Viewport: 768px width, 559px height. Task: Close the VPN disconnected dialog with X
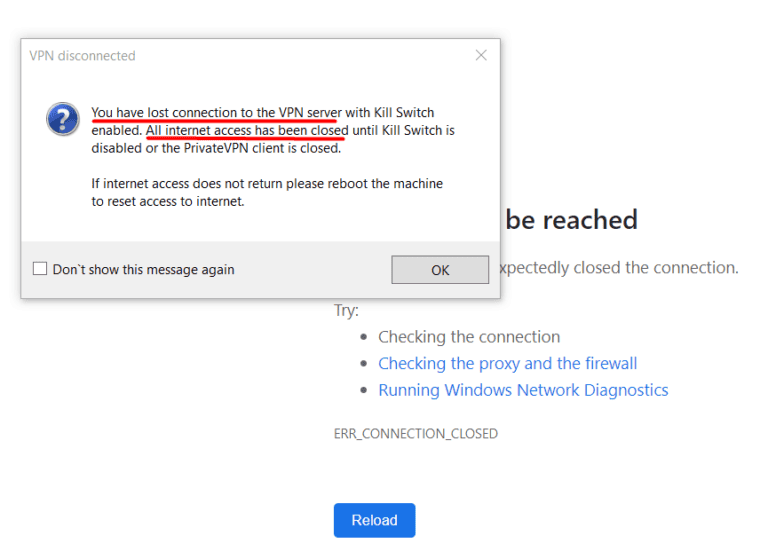(481, 56)
